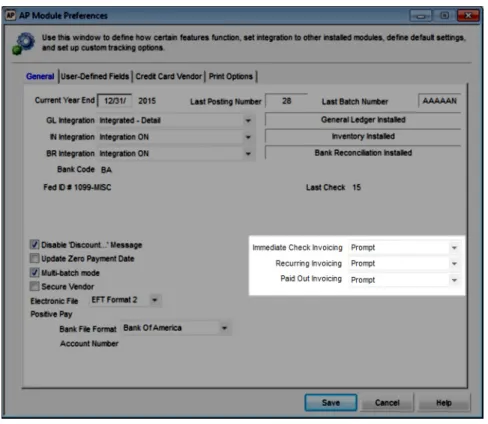Open Help for this window
The height and width of the screenshot is (424, 488).
tap(444, 403)
